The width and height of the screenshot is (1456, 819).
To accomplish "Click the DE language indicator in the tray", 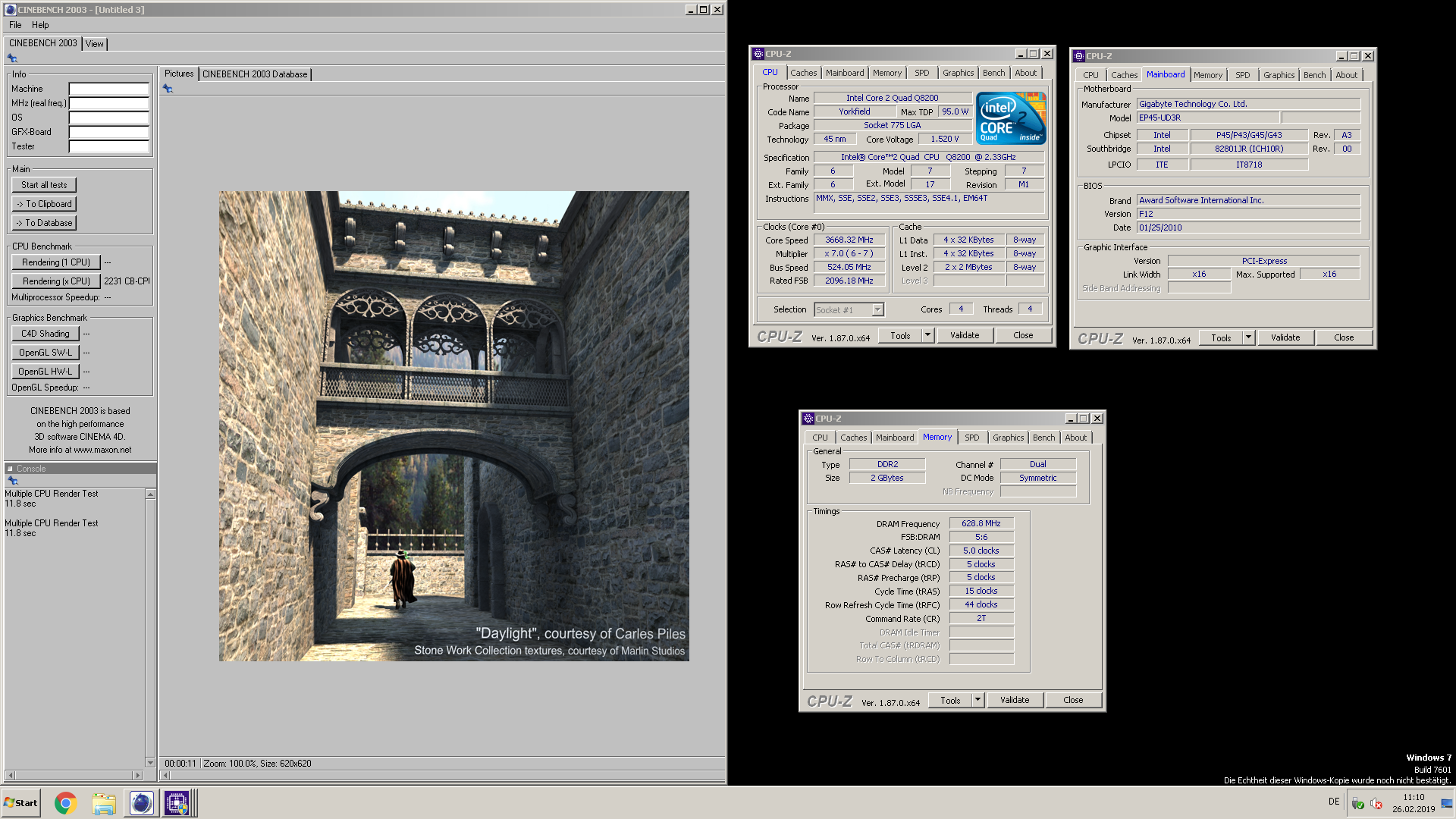I will pos(1334,802).
